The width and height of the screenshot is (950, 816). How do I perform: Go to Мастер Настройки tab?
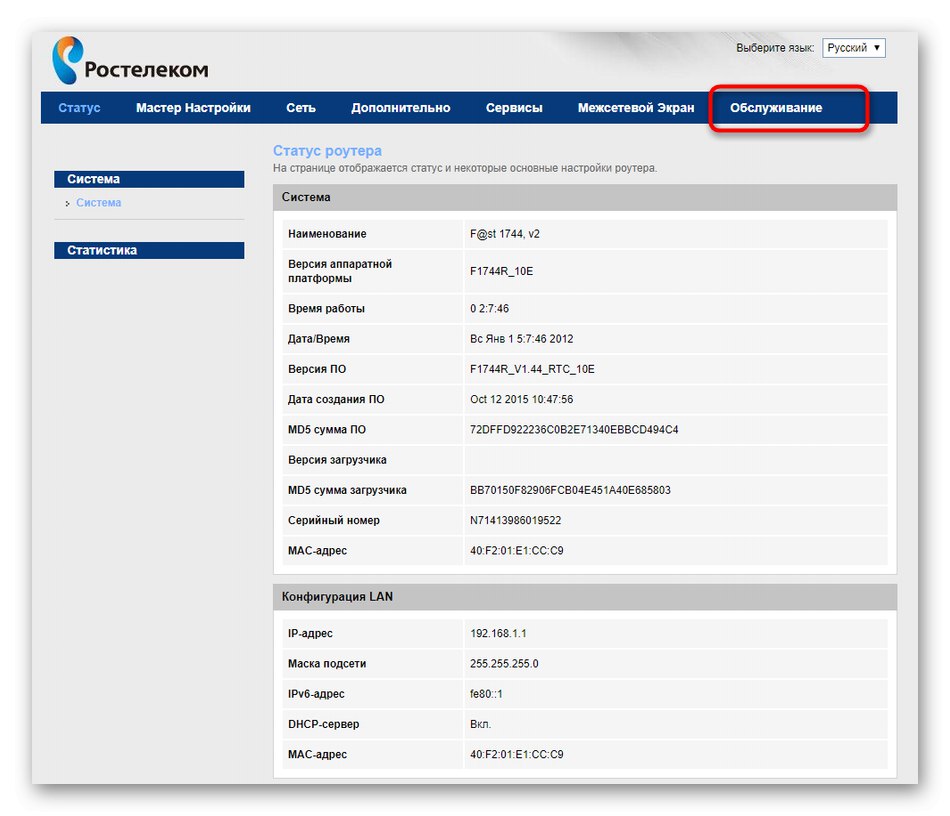point(193,108)
